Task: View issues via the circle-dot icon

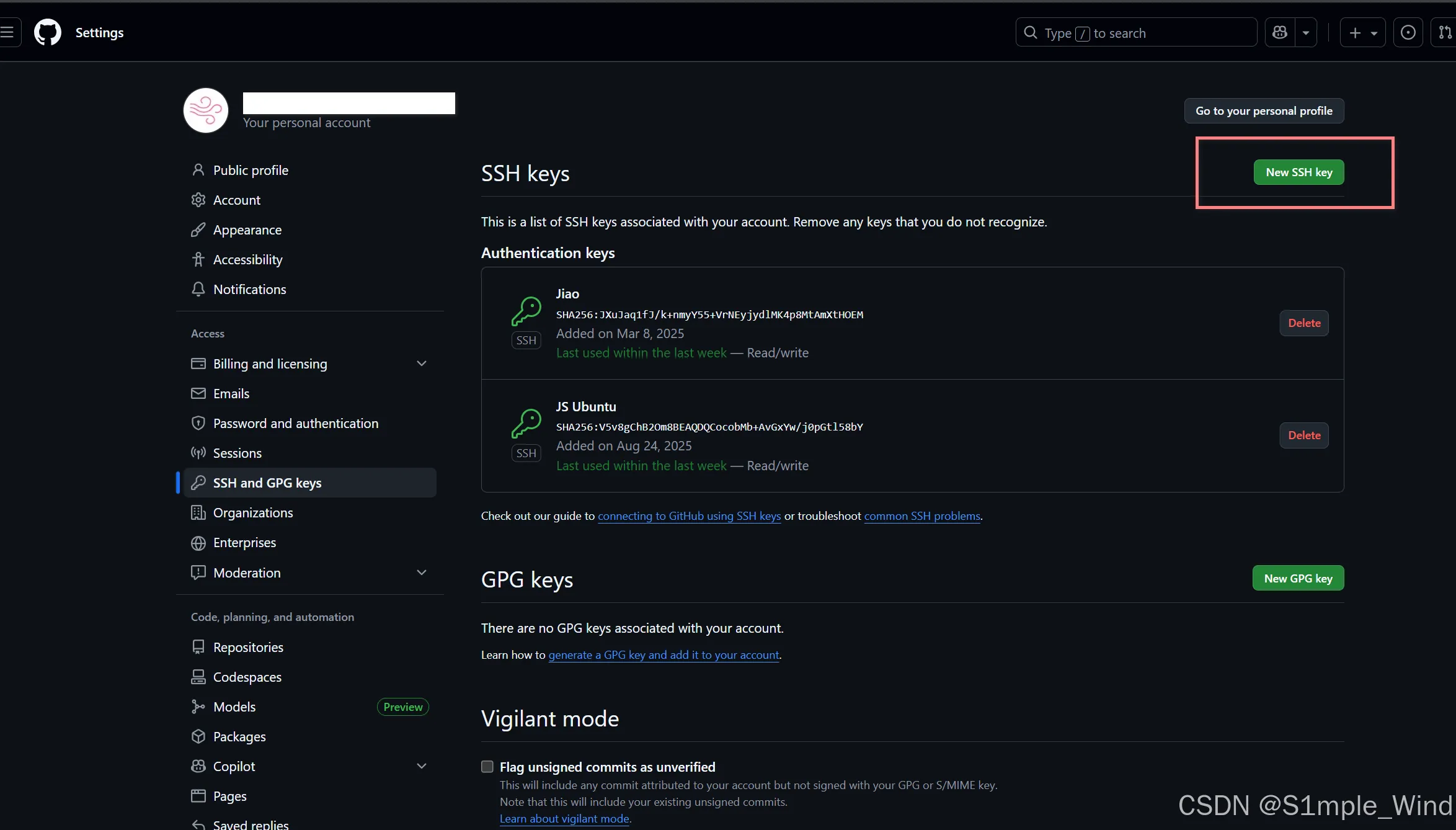Action: [1408, 32]
